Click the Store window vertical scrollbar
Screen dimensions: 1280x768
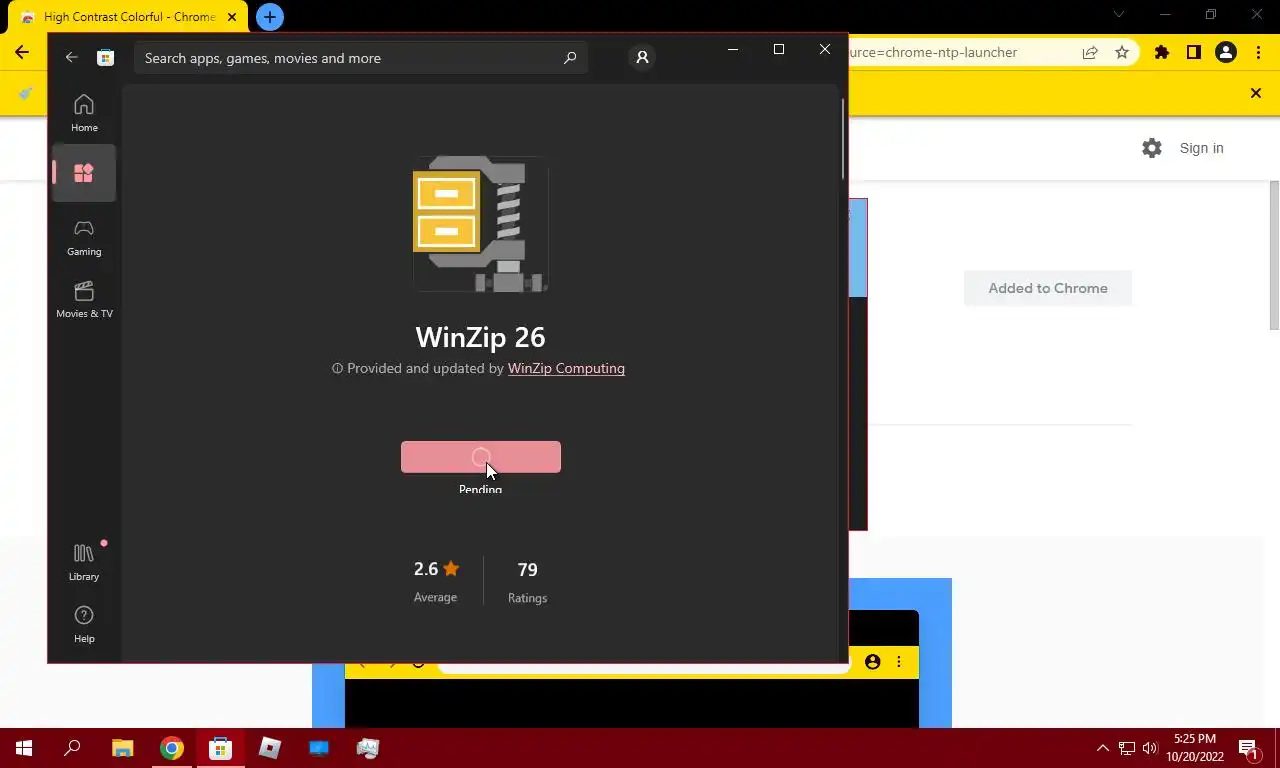click(x=843, y=138)
